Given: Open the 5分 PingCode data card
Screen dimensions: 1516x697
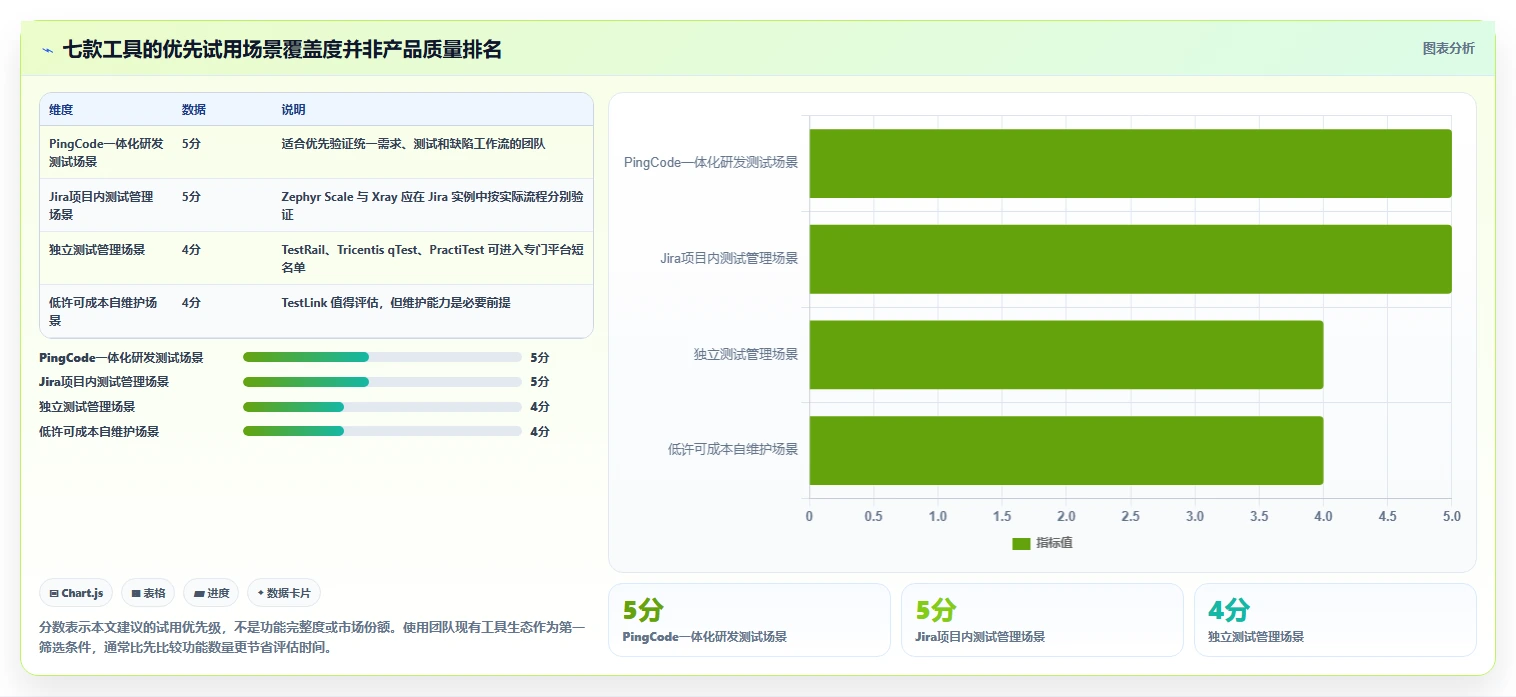Looking at the screenshot, I should (749, 620).
